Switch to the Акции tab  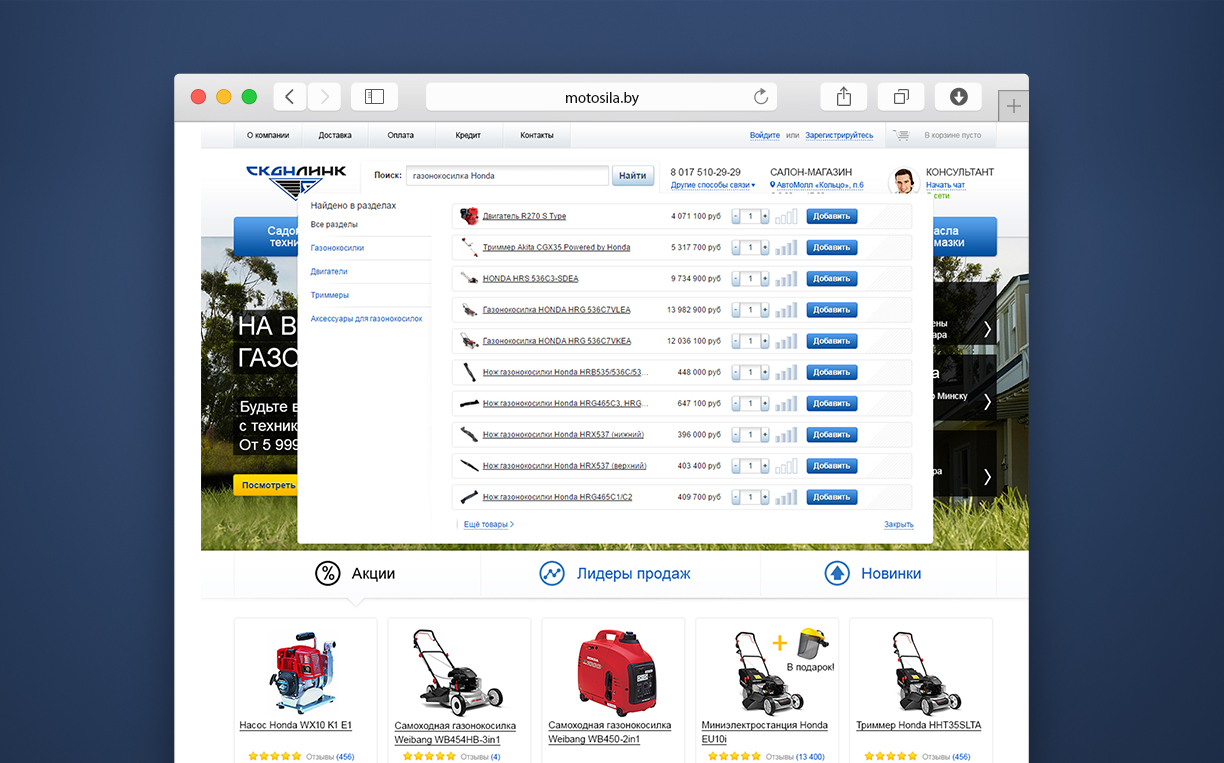373,574
